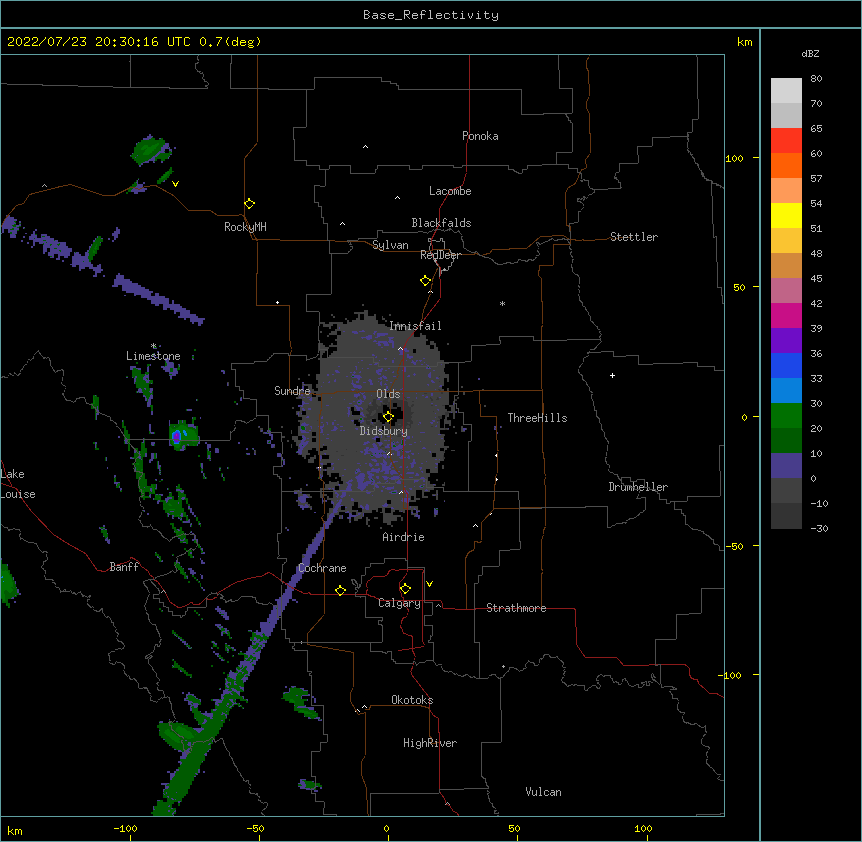Click the Lake Louise label
Image resolution: width=862 pixels, height=842 pixels.
pos(18,484)
